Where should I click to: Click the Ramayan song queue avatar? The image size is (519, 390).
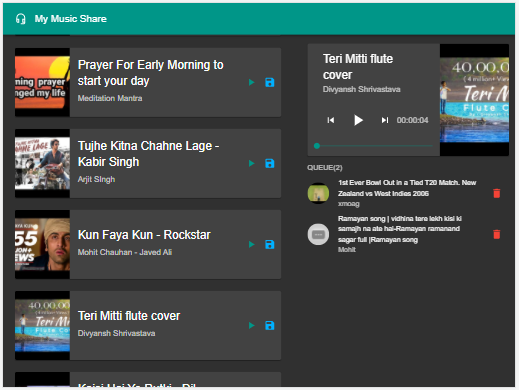(x=318, y=234)
